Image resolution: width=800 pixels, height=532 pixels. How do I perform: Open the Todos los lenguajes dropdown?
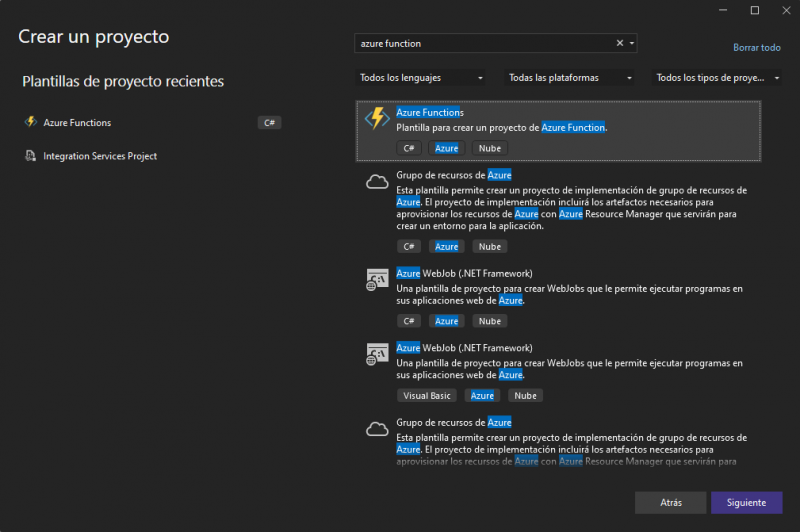coord(420,78)
